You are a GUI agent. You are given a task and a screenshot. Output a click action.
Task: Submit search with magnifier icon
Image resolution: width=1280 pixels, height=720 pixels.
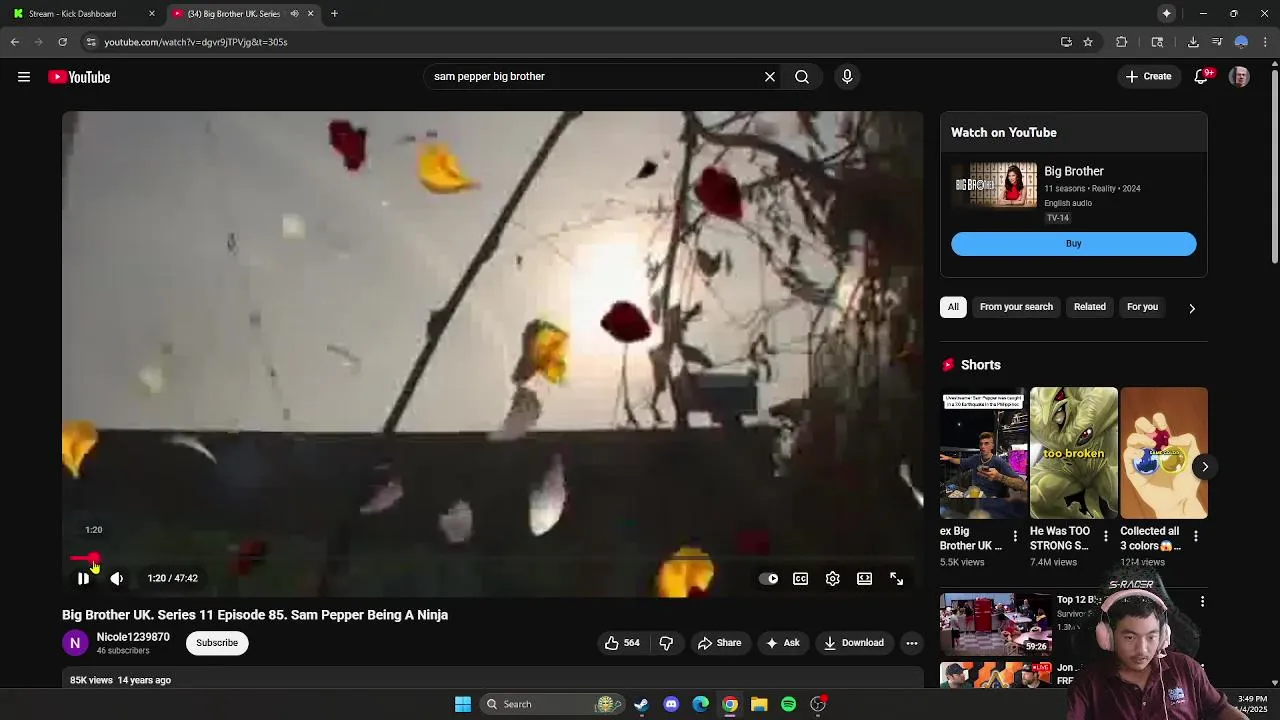tap(802, 77)
